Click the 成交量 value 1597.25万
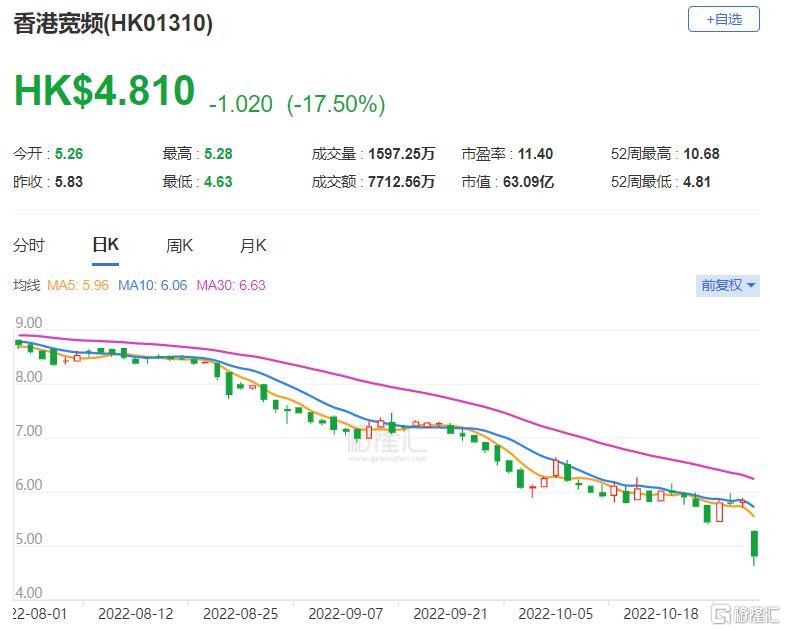The width and height of the screenshot is (786, 631). click(402, 153)
